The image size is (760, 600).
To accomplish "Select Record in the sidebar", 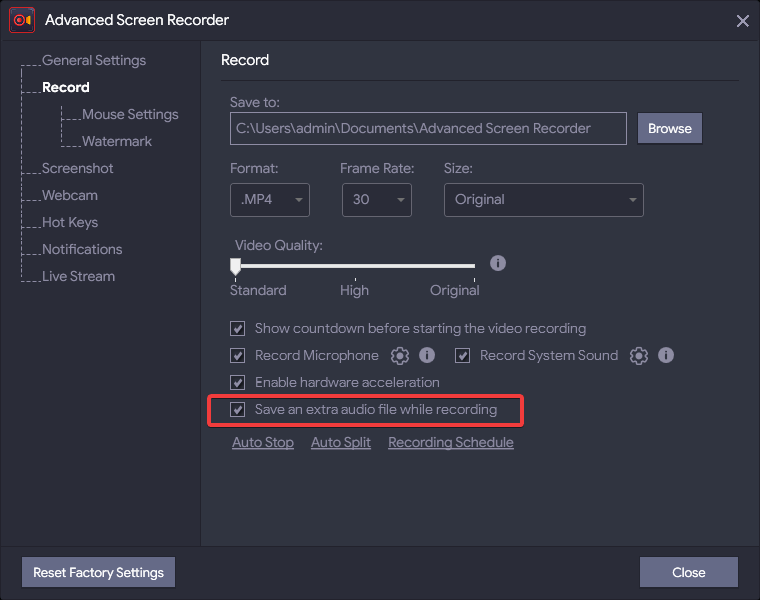I will point(66,87).
